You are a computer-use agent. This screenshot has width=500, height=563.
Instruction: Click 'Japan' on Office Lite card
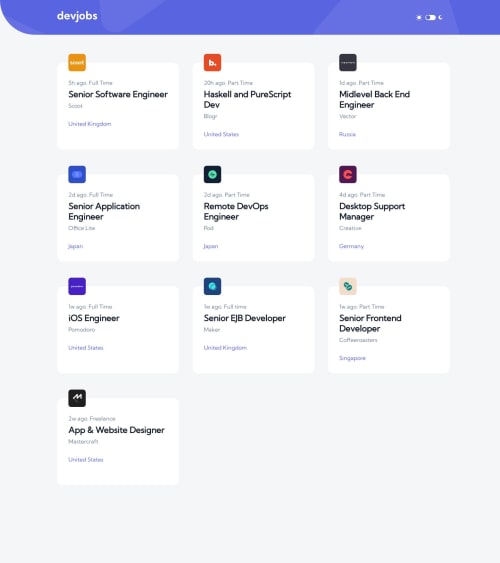pyautogui.click(x=75, y=246)
